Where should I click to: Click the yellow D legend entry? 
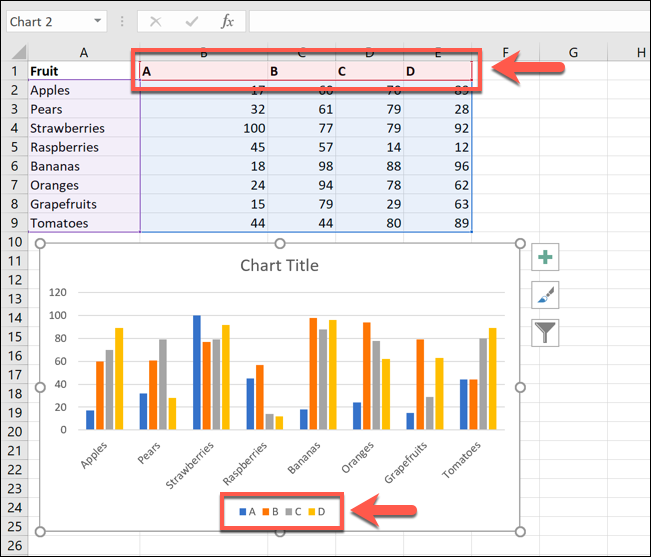316,511
